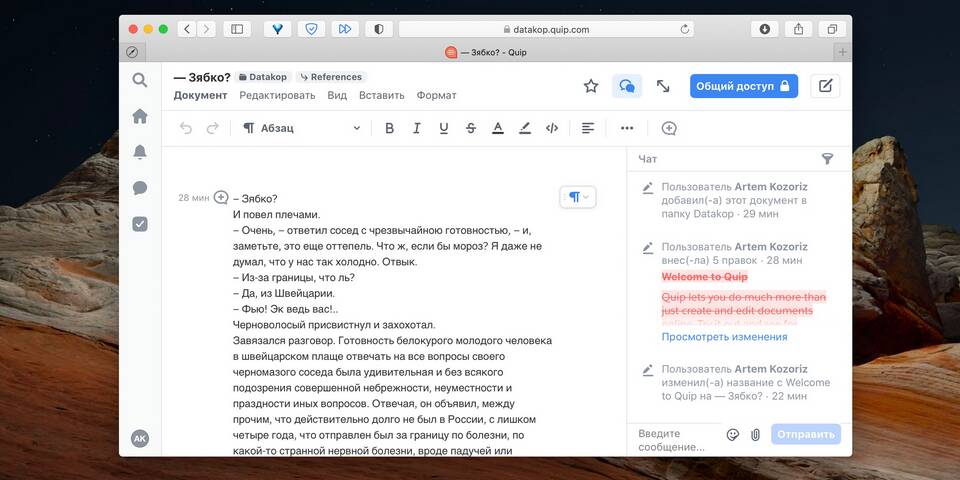
Task: Click the 28 мин timestamp beside paragraph
Action: 193,198
